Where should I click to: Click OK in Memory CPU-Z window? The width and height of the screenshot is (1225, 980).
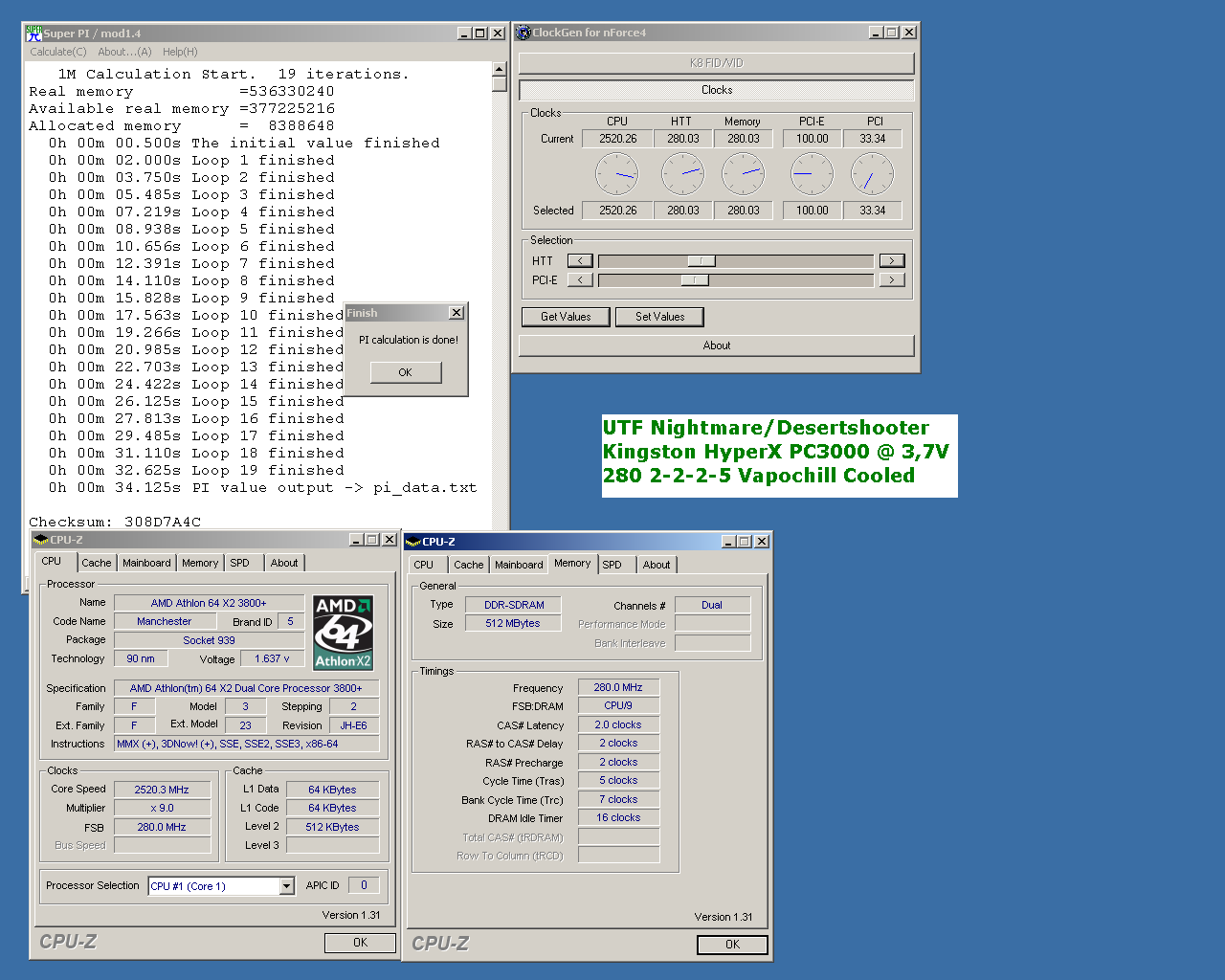pyautogui.click(x=732, y=945)
